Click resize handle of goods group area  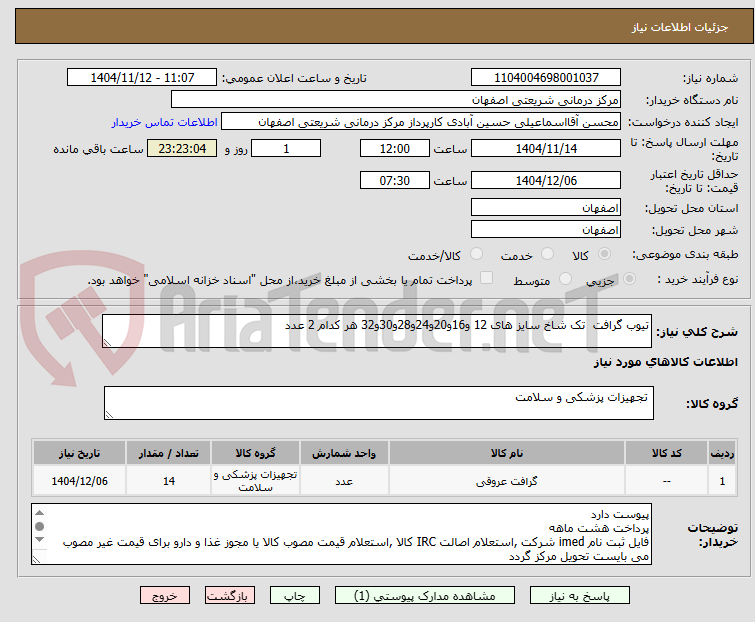pyautogui.click(x=109, y=415)
